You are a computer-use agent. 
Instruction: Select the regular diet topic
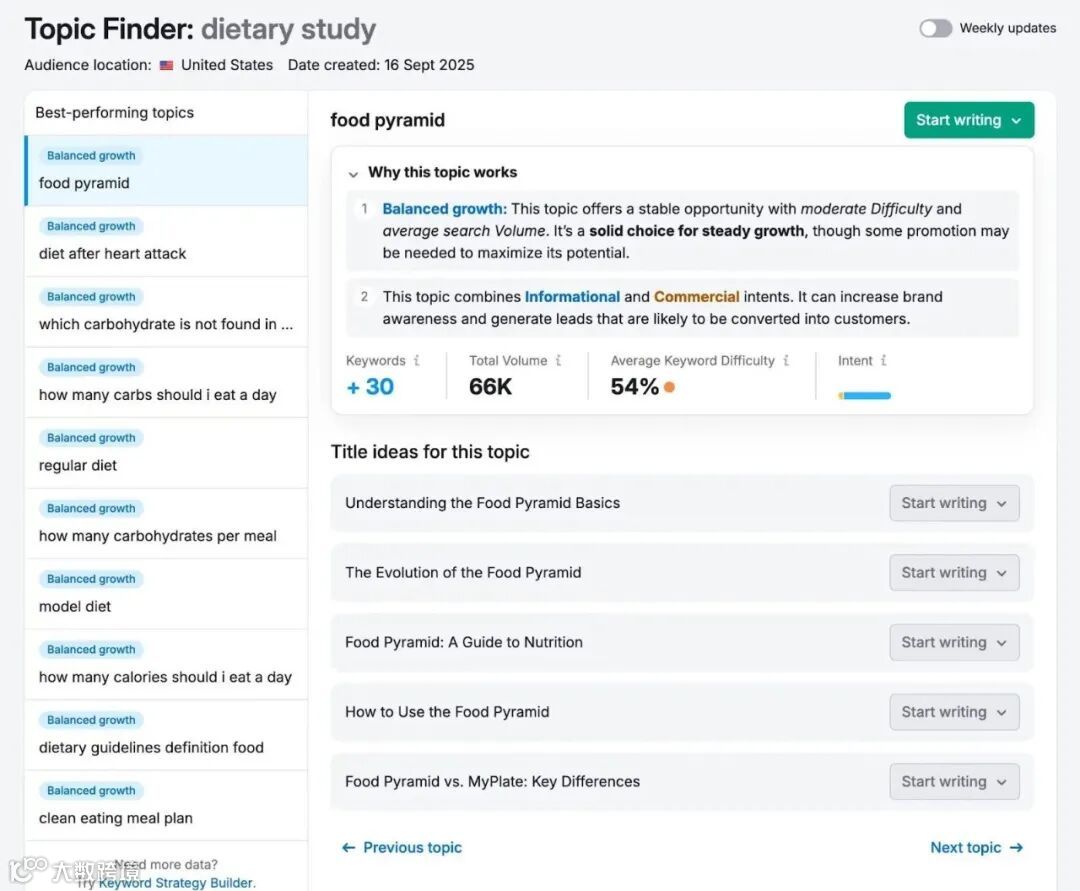click(78, 465)
